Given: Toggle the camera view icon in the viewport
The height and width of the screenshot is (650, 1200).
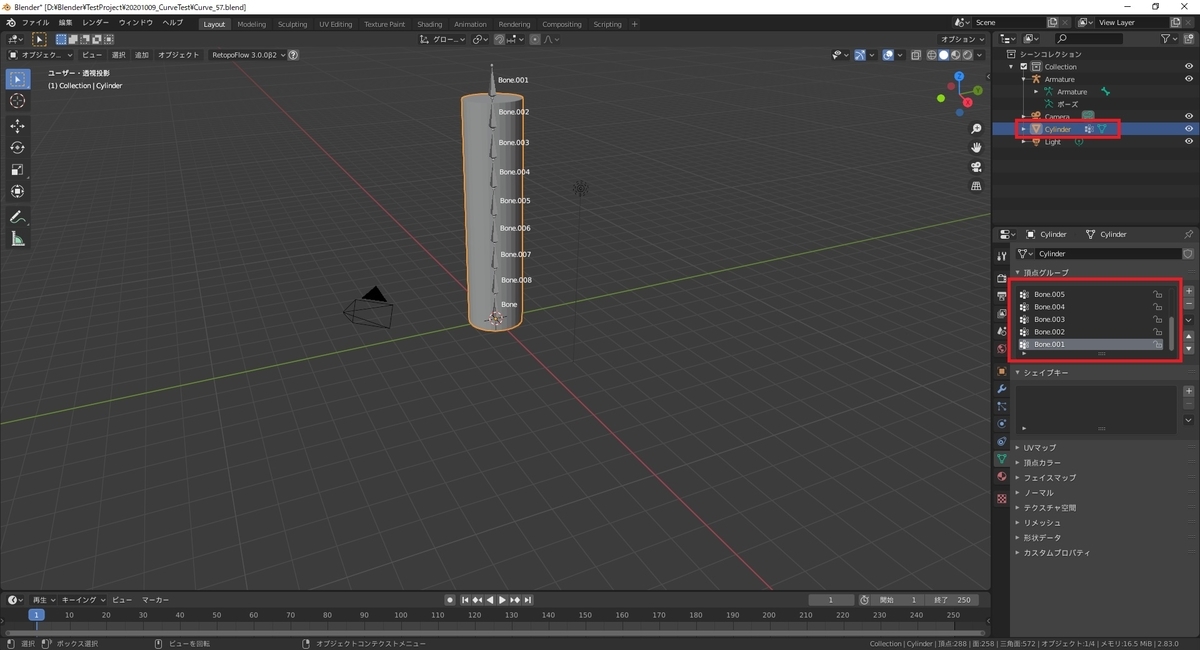Looking at the screenshot, I should pyautogui.click(x=977, y=167).
